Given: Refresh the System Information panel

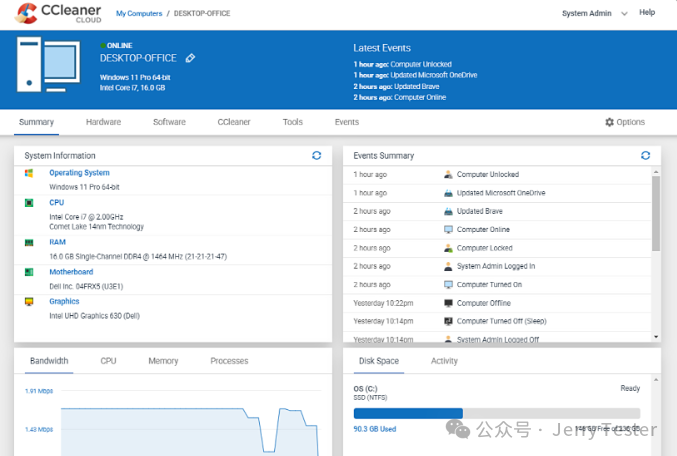Looking at the screenshot, I should coord(316,155).
